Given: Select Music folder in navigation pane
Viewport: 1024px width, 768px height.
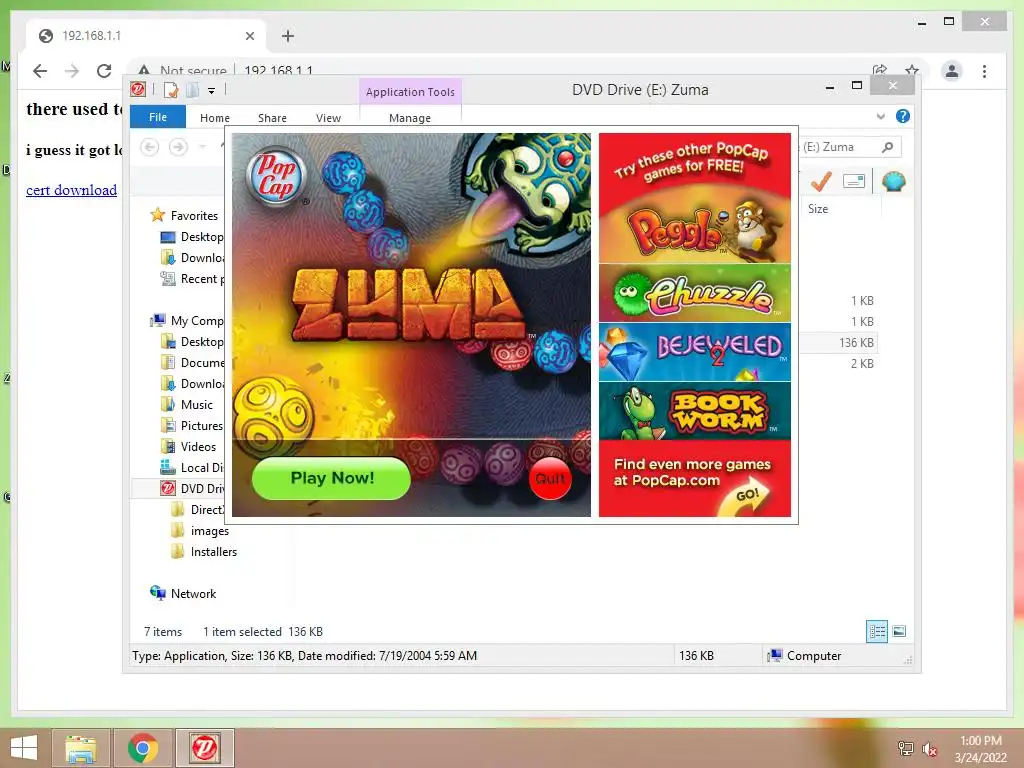Looking at the screenshot, I should click(187, 405).
